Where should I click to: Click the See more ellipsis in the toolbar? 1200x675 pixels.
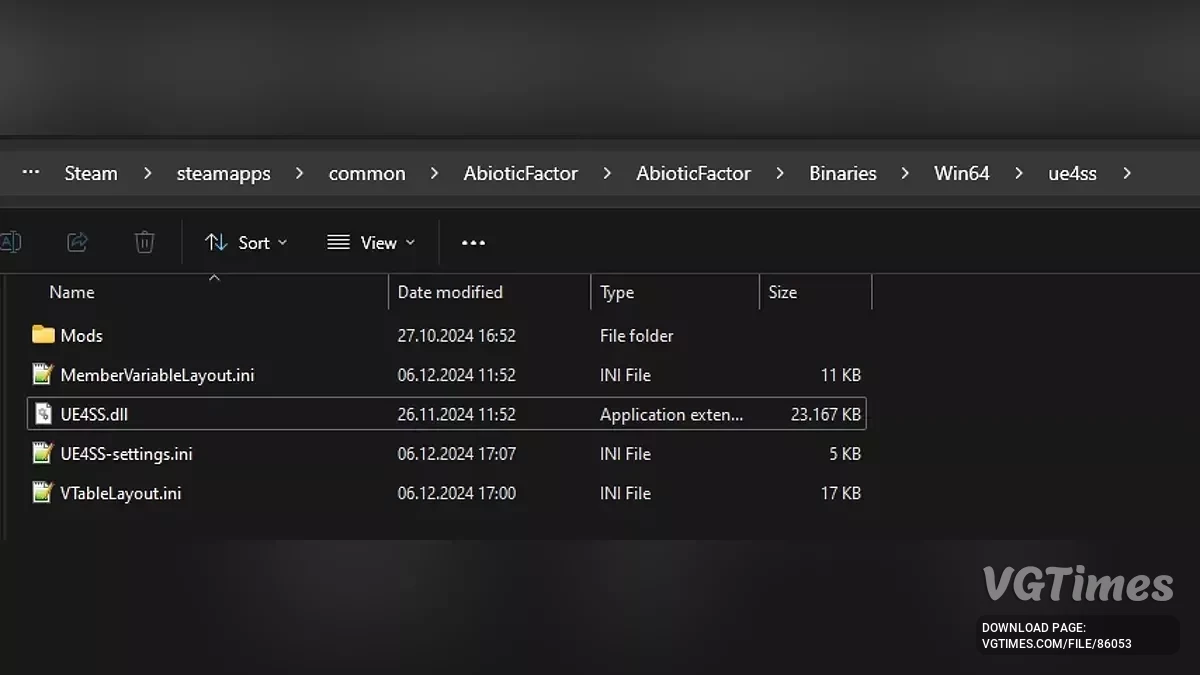pyautogui.click(x=472, y=242)
